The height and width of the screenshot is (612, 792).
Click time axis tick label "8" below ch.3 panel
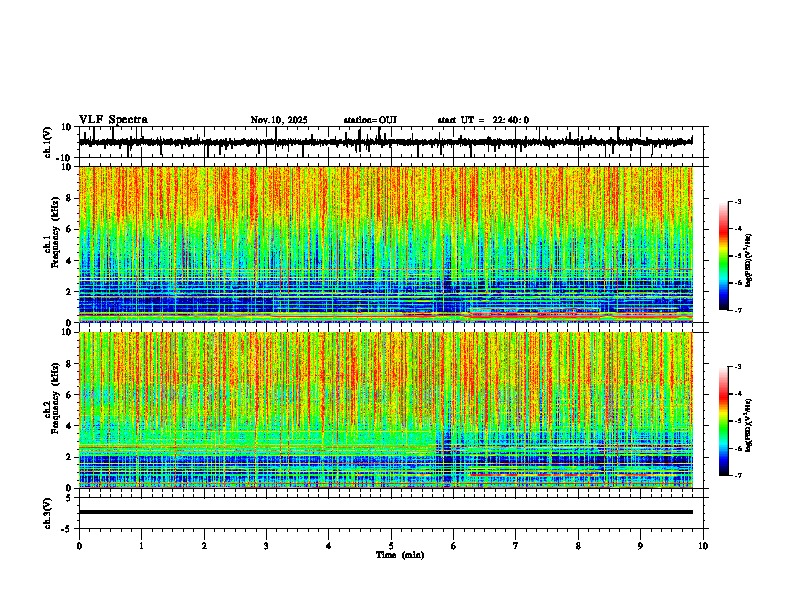pos(578,546)
